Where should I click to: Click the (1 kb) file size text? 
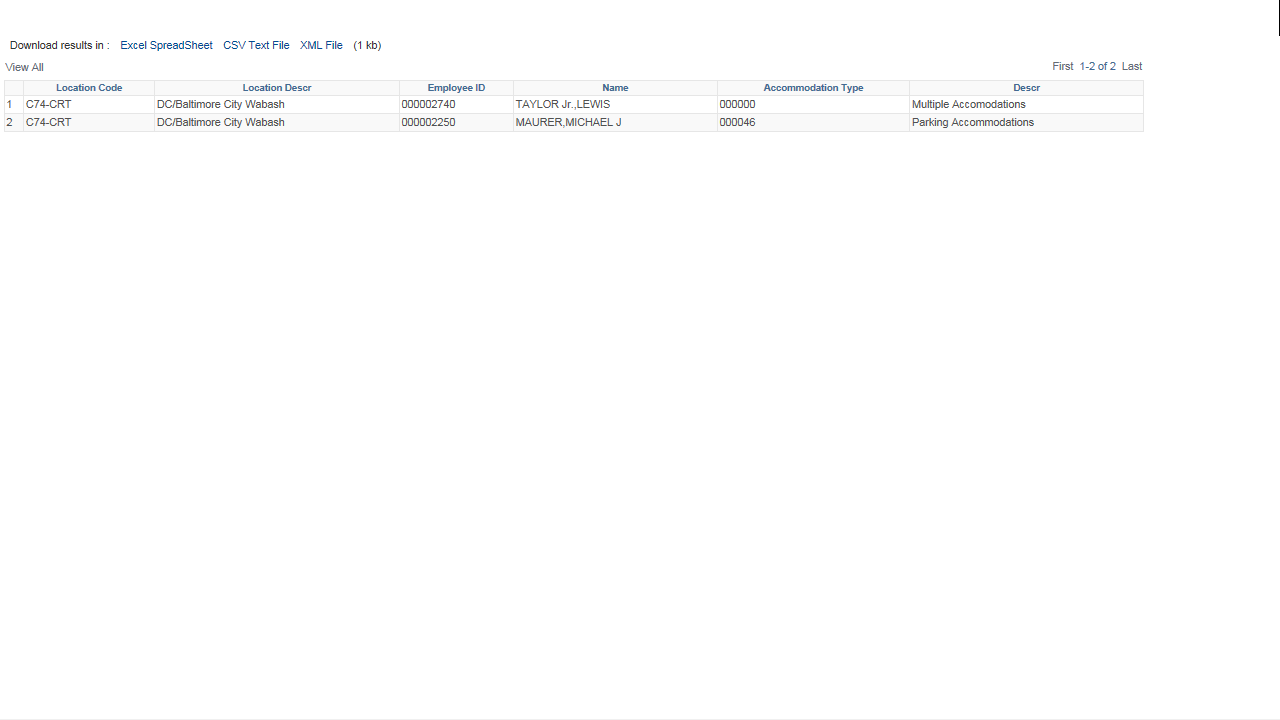pos(367,45)
